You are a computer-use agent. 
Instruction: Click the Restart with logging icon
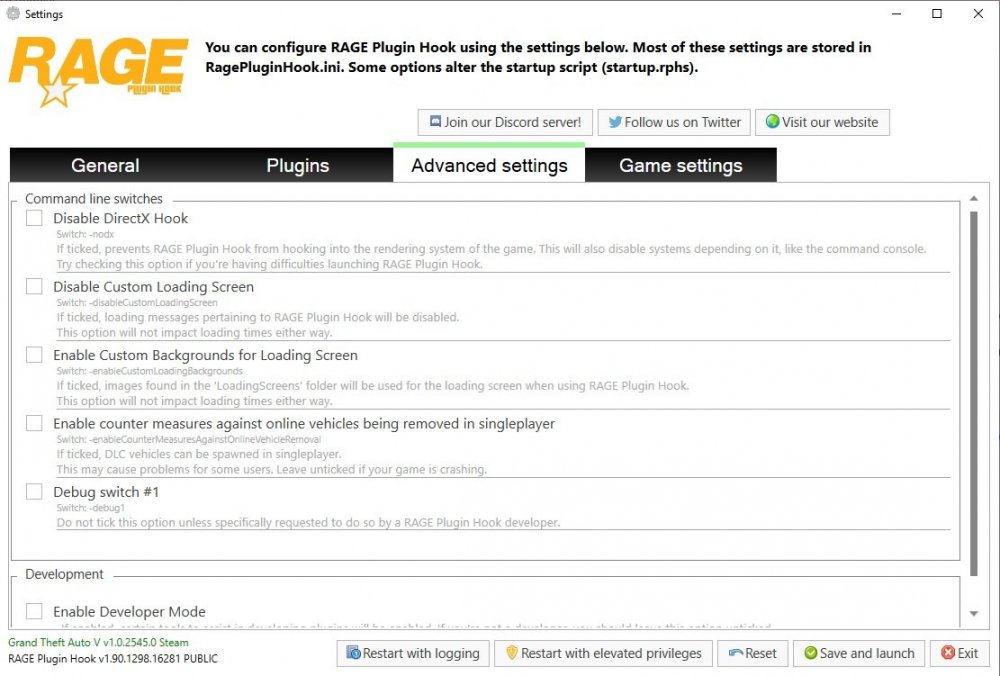(353, 653)
